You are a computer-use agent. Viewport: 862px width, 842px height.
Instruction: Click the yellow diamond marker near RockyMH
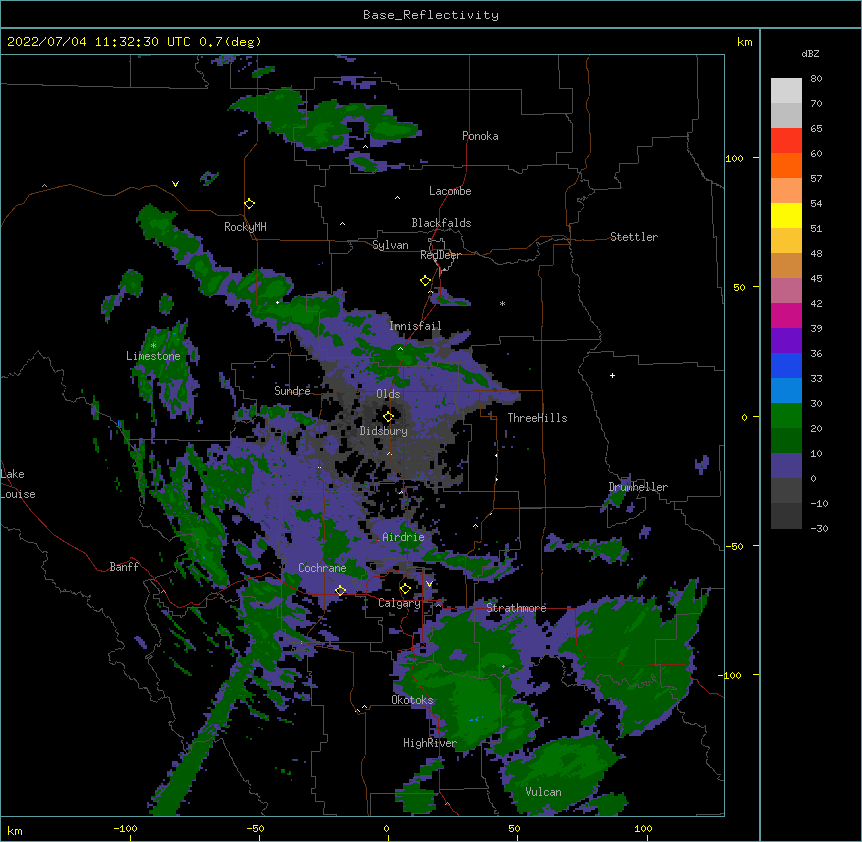pyautogui.click(x=250, y=204)
